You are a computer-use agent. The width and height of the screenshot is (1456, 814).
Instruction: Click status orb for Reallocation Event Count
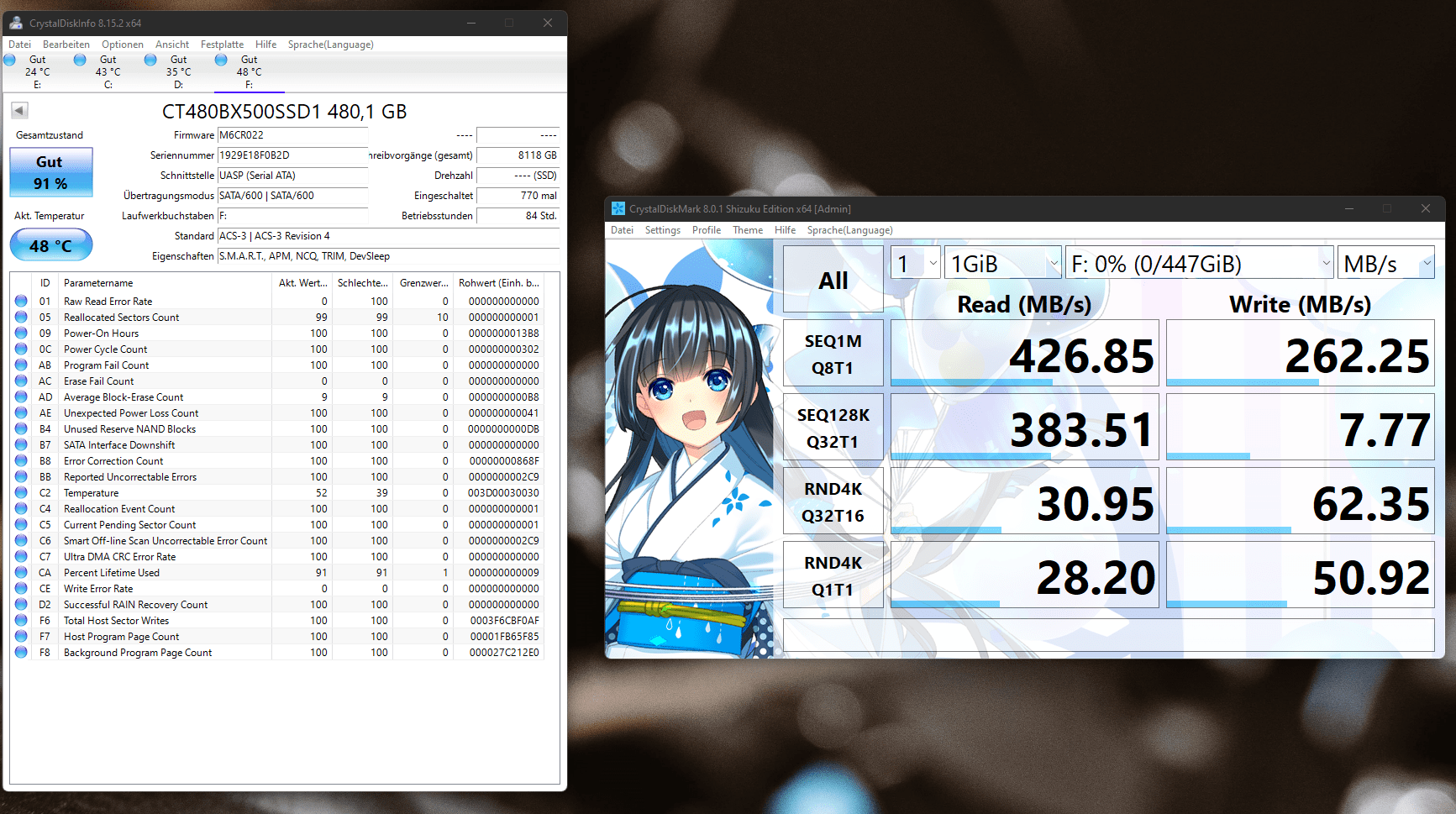(x=21, y=508)
